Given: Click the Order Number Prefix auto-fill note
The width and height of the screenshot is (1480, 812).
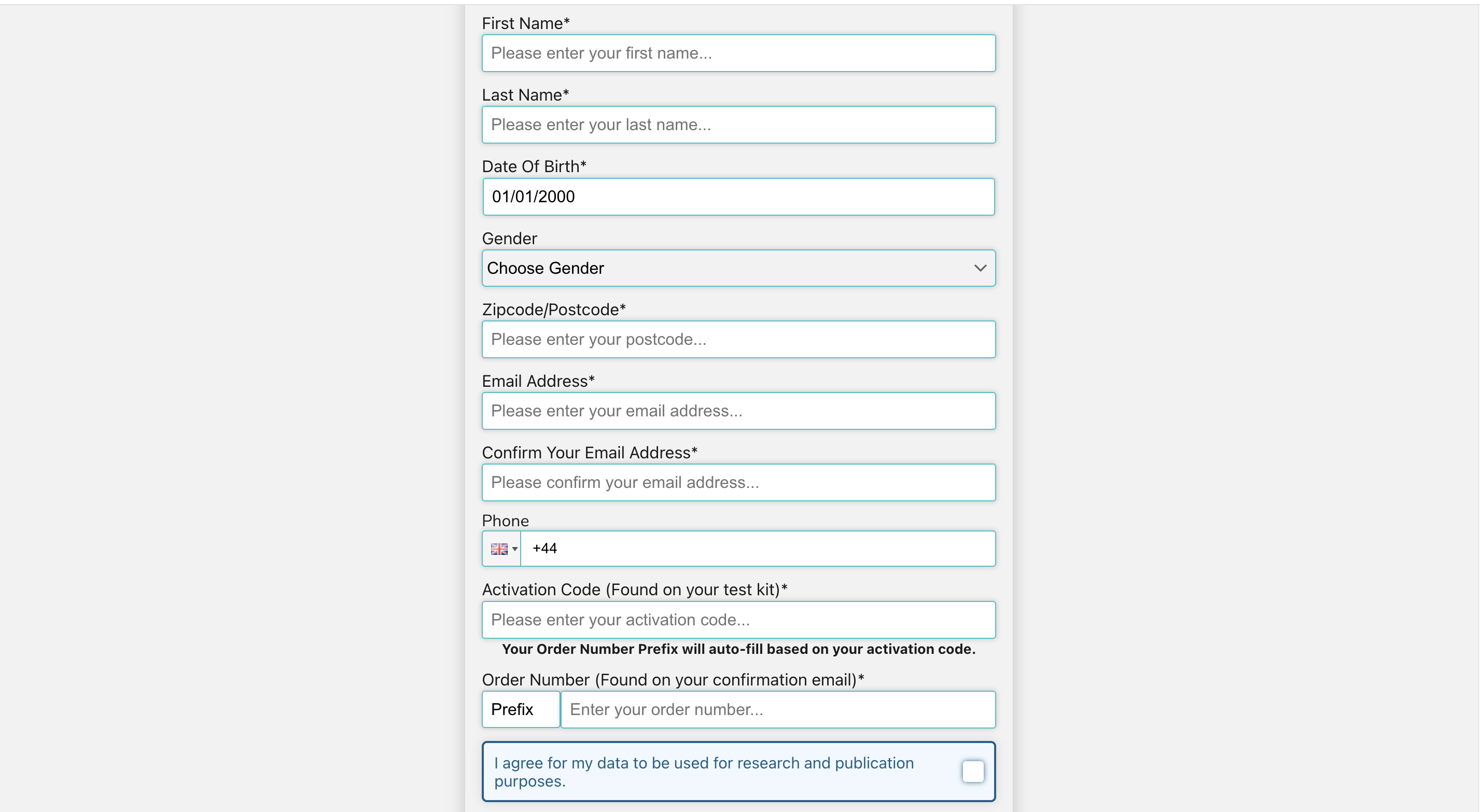Looking at the screenshot, I should point(738,649).
